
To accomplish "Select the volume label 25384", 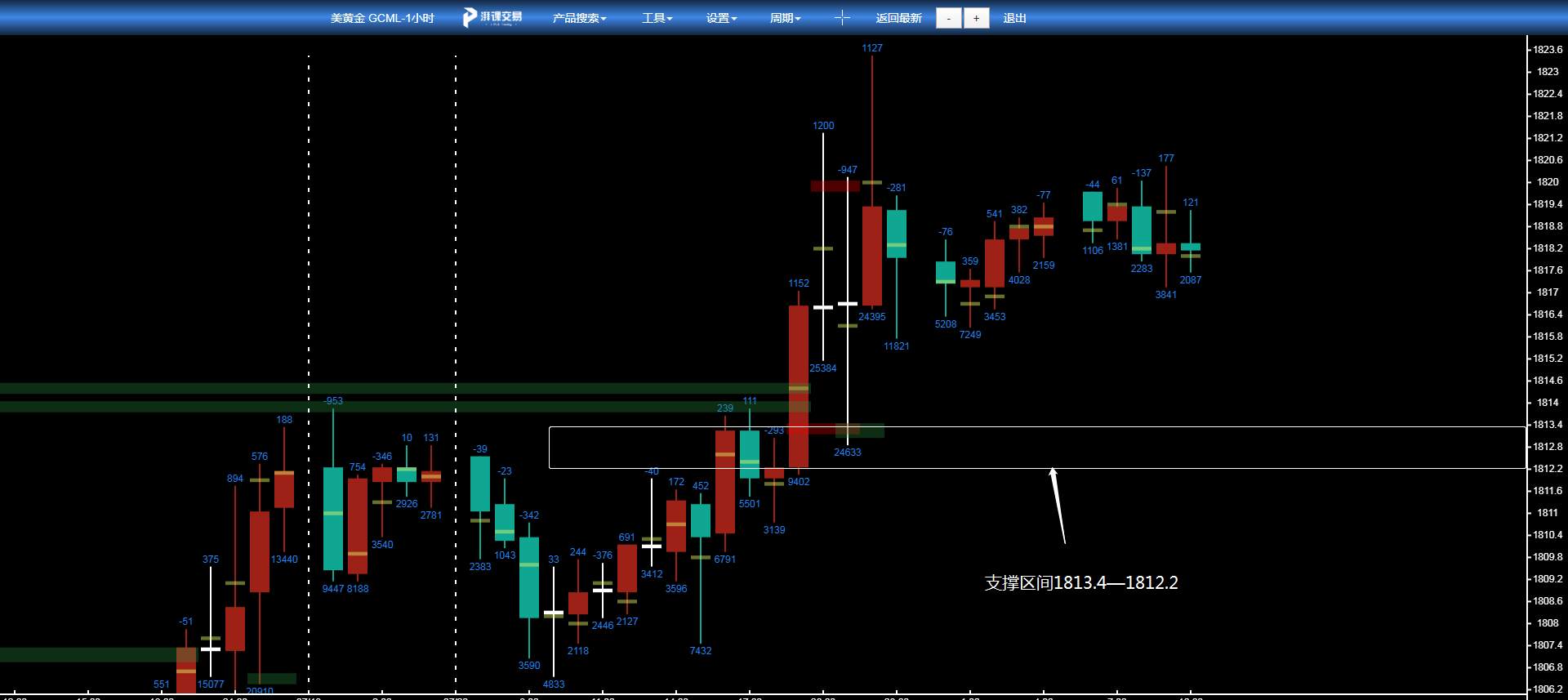I will pyautogui.click(x=823, y=368).
